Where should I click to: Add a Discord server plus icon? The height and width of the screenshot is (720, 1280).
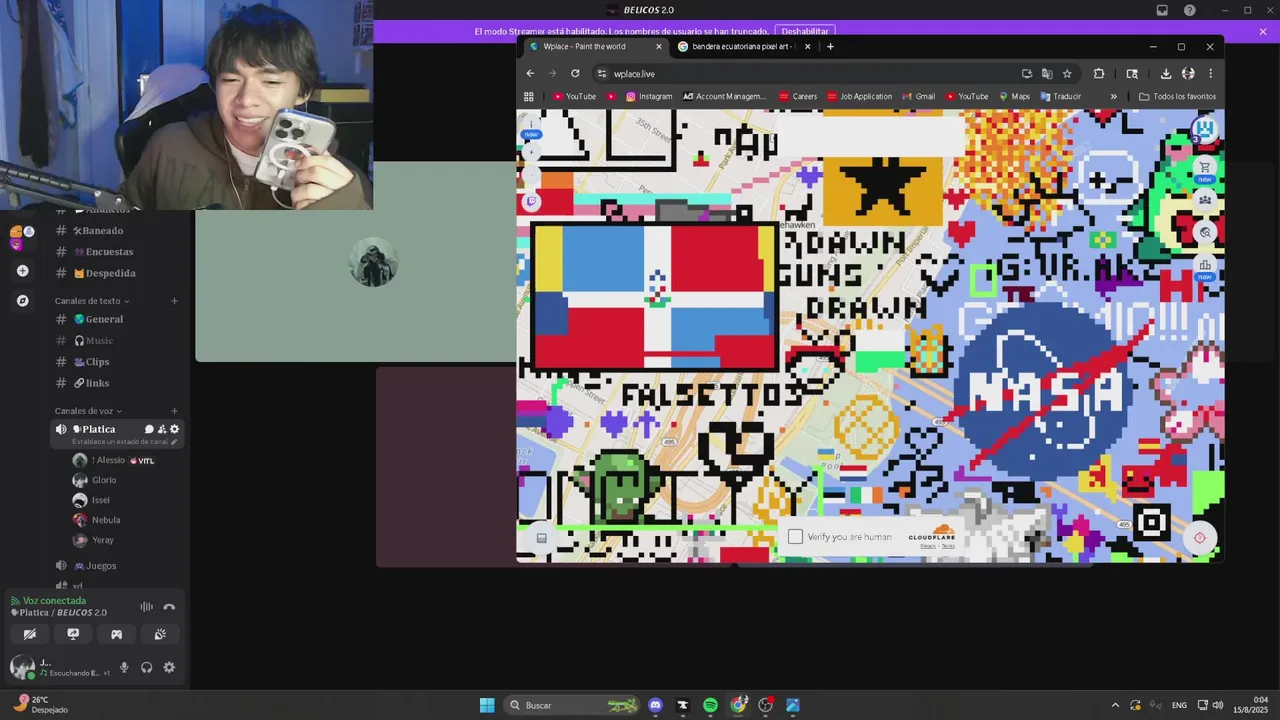[22, 270]
